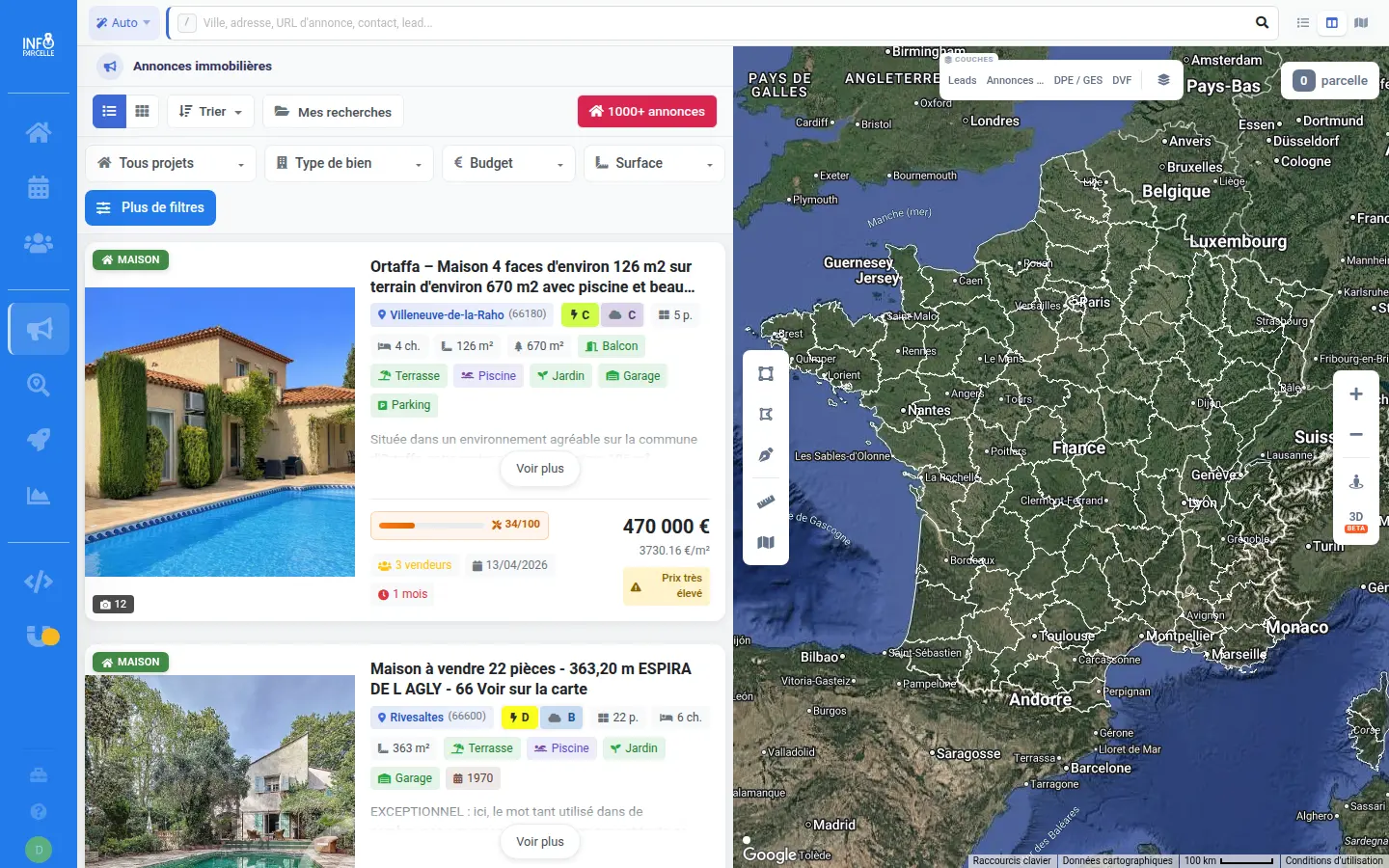Open the home icon in sidebar
The width and height of the screenshot is (1389, 868).
point(39,132)
